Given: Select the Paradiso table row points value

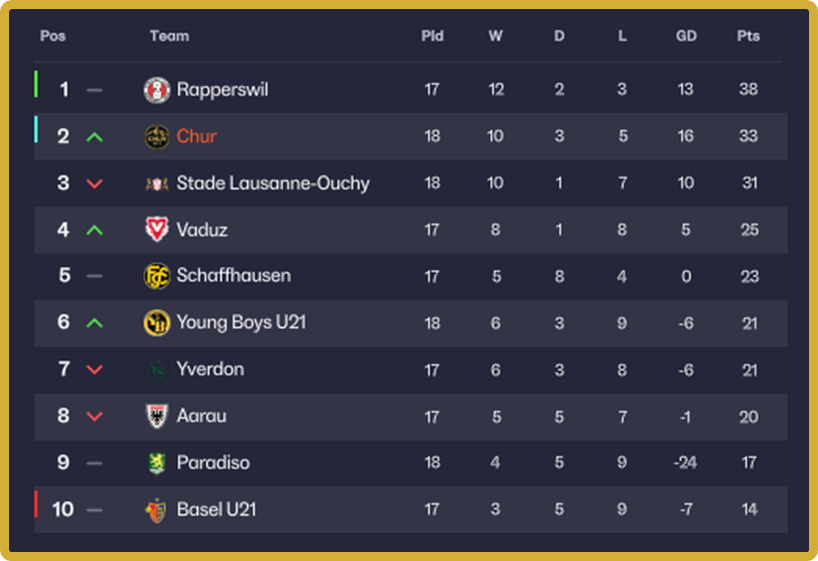Looking at the screenshot, I should coord(748,463).
